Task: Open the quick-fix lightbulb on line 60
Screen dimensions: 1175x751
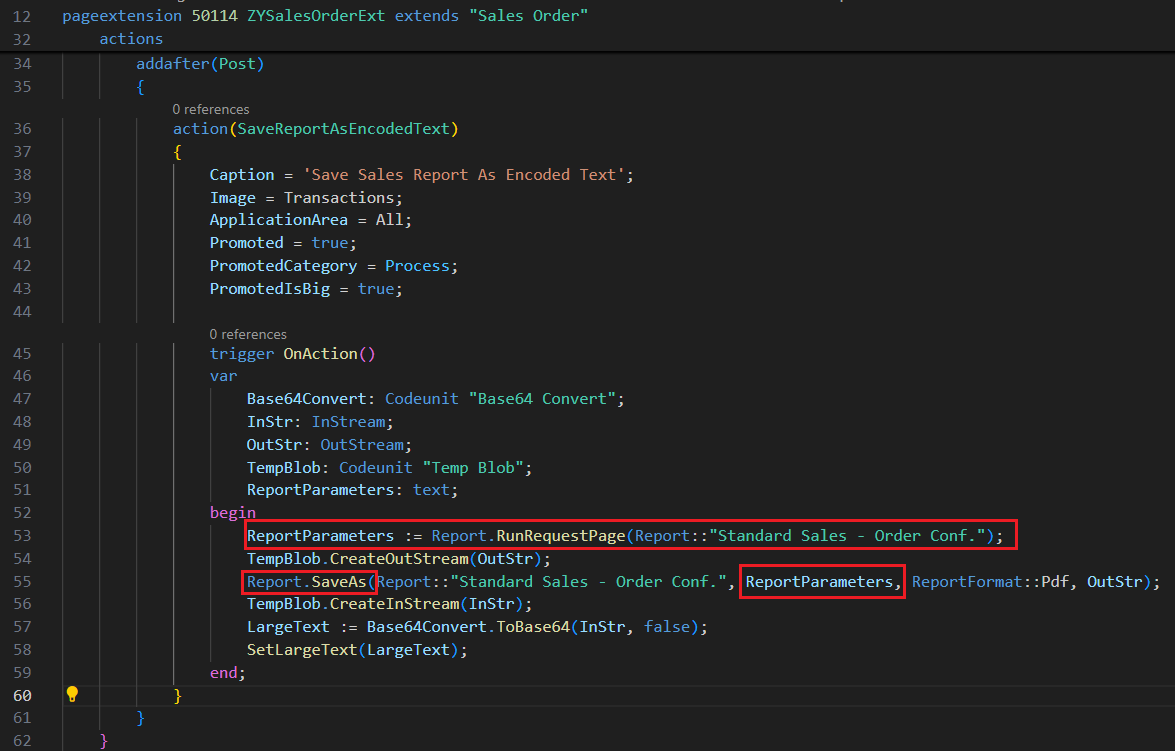Action: (x=71, y=694)
